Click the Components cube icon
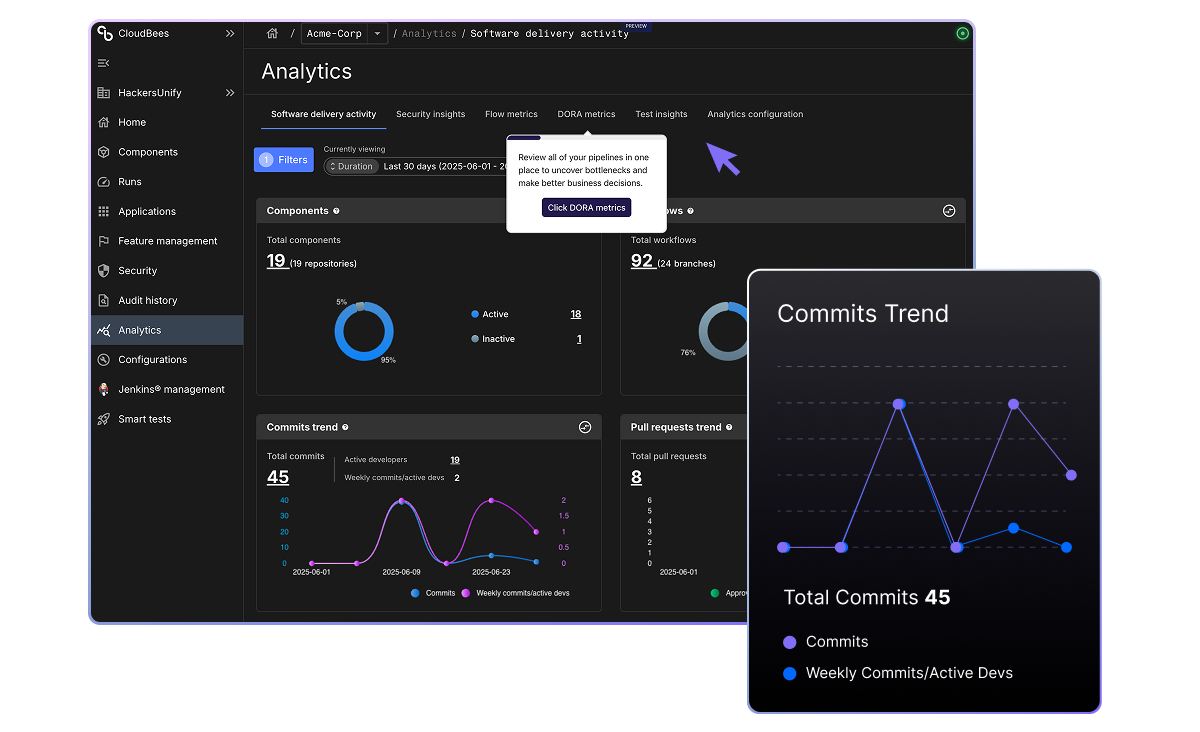 (x=103, y=152)
